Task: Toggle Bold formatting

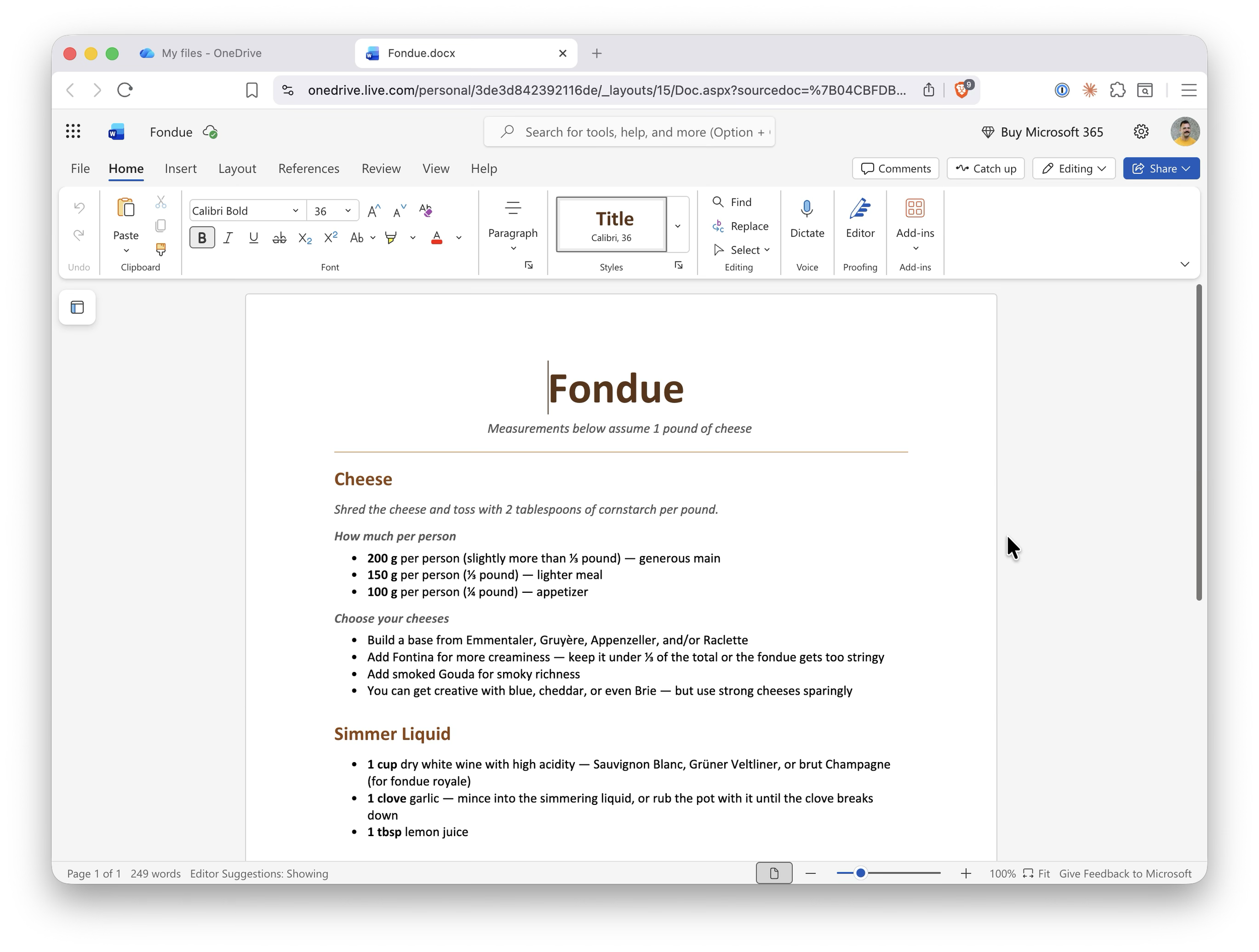Action: click(x=202, y=238)
